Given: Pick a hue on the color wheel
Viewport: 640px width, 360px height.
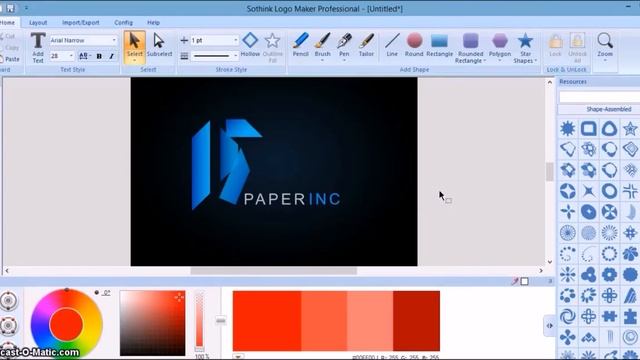Looking at the screenshot, I should tap(67, 324).
